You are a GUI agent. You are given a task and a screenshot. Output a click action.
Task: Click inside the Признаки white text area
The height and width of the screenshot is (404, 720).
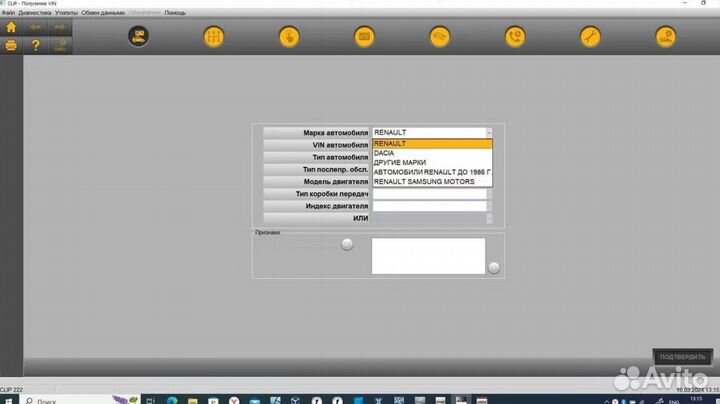428,255
